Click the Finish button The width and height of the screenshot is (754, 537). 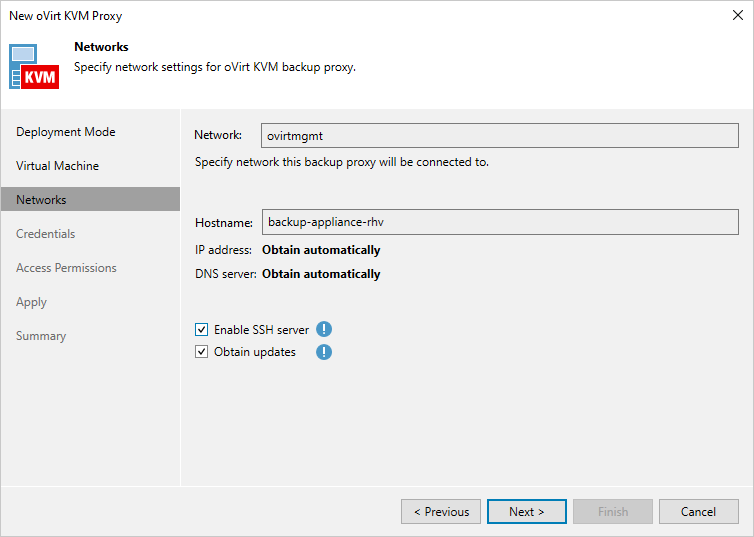tap(612, 512)
